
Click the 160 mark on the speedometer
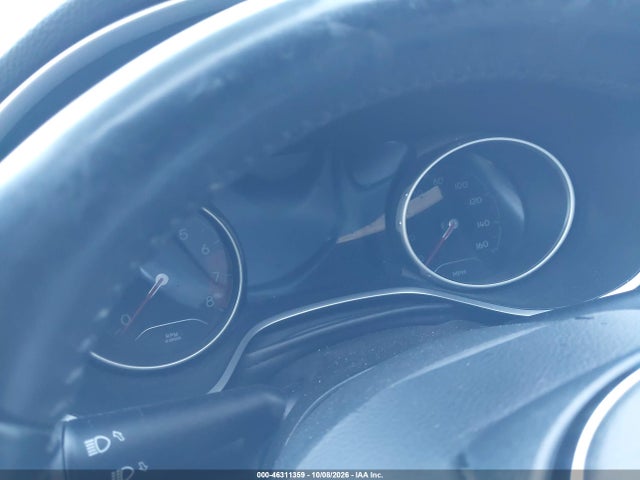(x=482, y=244)
